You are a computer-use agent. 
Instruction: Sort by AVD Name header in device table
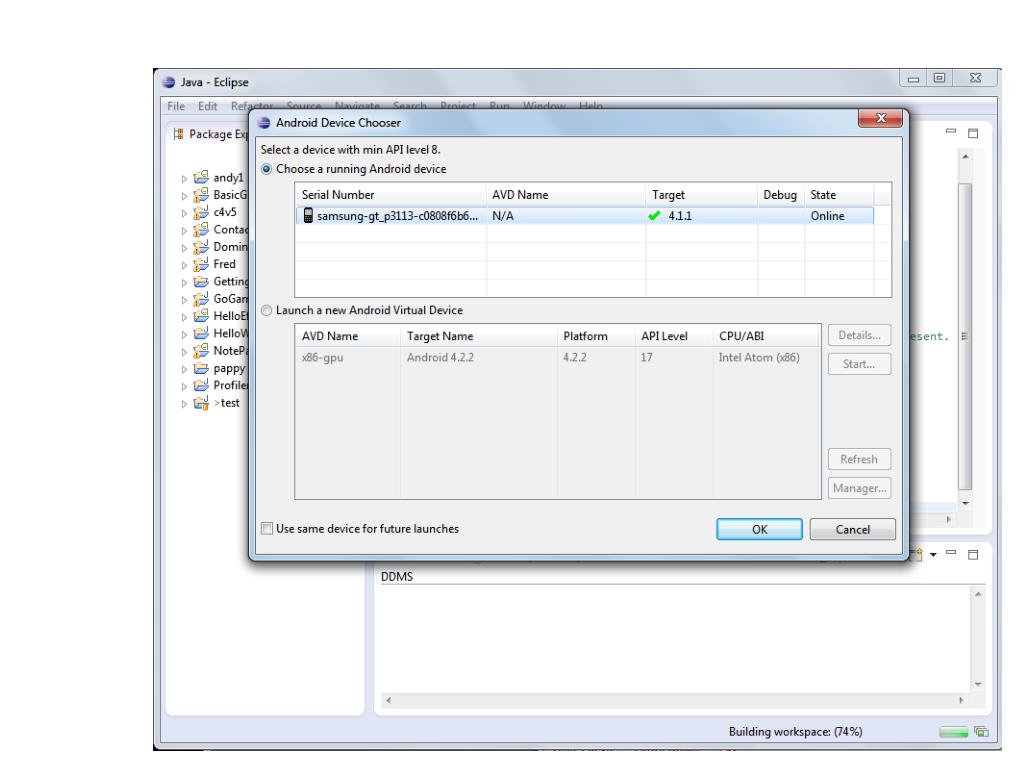(566, 195)
